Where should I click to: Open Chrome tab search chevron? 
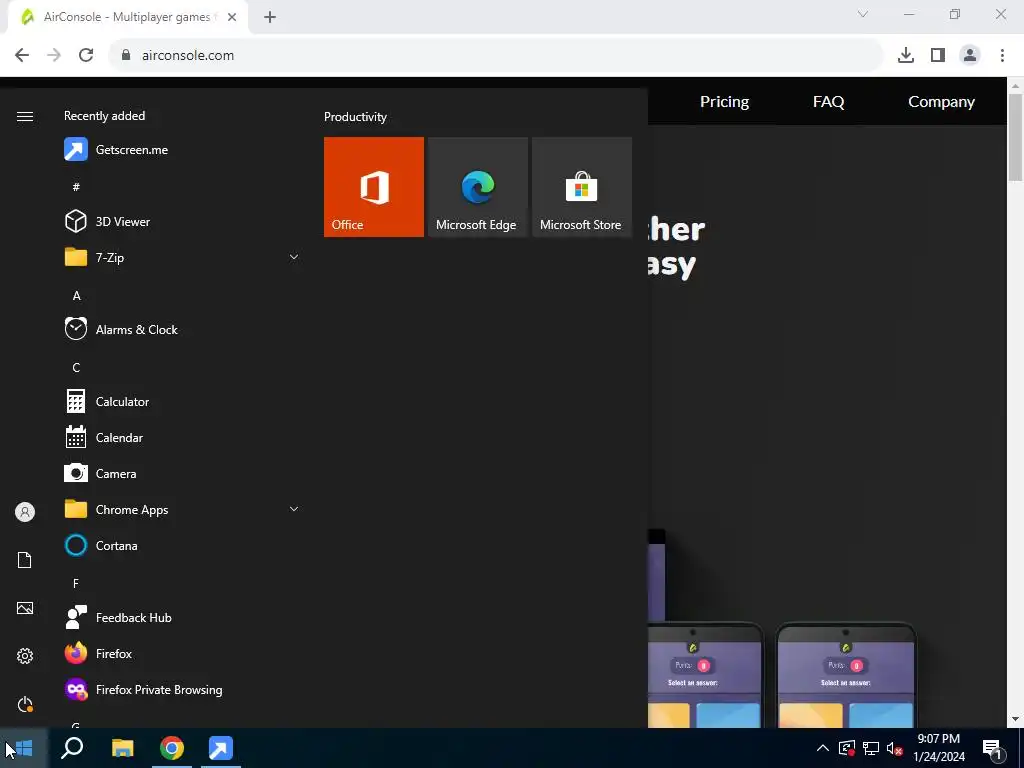pyautogui.click(x=863, y=14)
